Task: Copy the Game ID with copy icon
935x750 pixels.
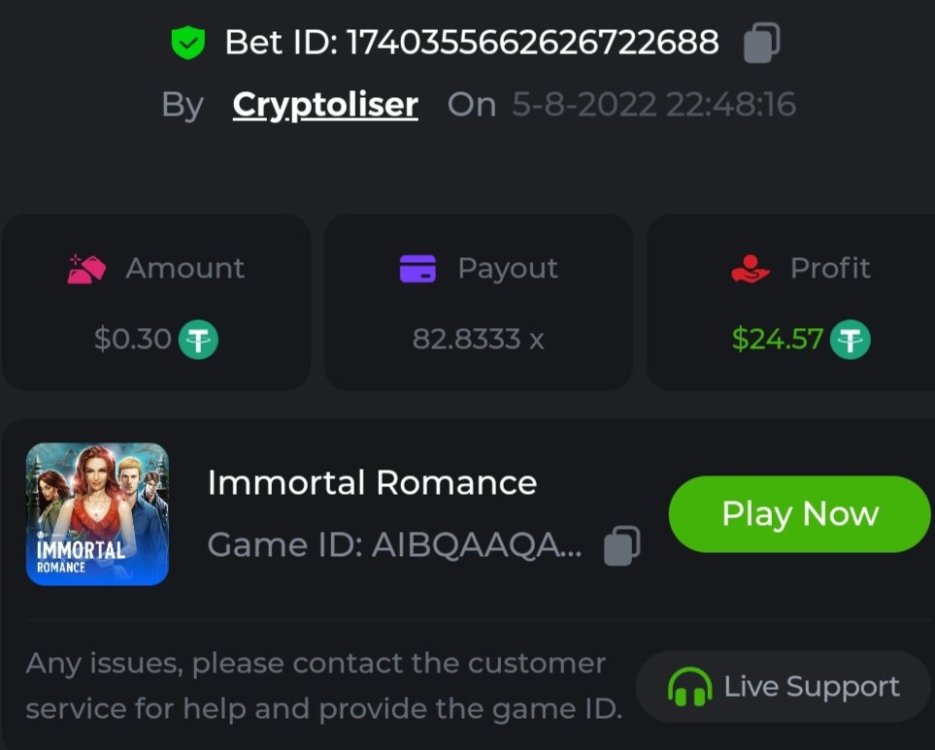Action: pyautogui.click(x=622, y=546)
